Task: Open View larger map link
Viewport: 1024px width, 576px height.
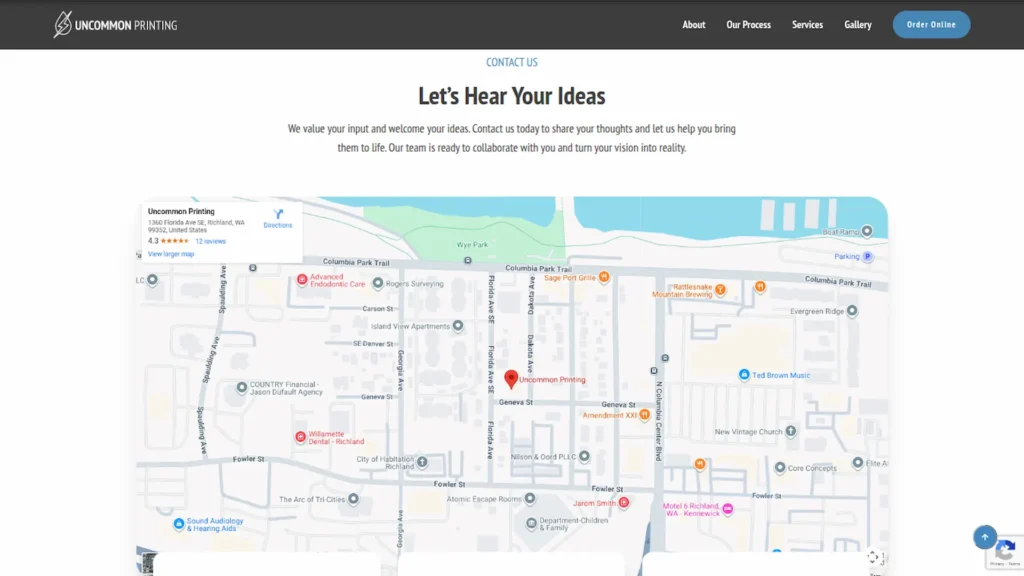Action: pos(171,254)
